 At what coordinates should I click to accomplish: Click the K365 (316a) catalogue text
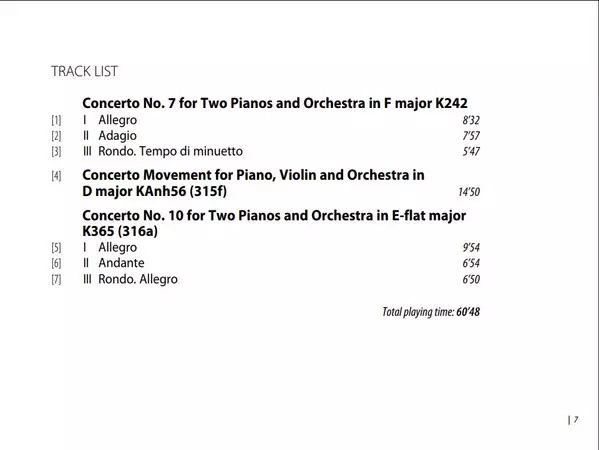[x=120, y=231]
